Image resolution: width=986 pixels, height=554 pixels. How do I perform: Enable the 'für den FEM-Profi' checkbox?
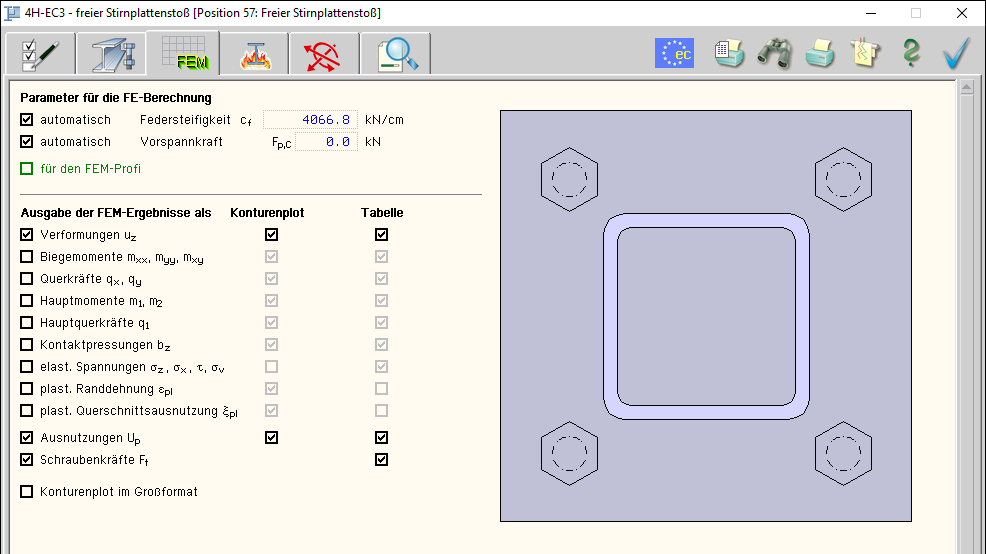pyautogui.click(x=27, y=169)
